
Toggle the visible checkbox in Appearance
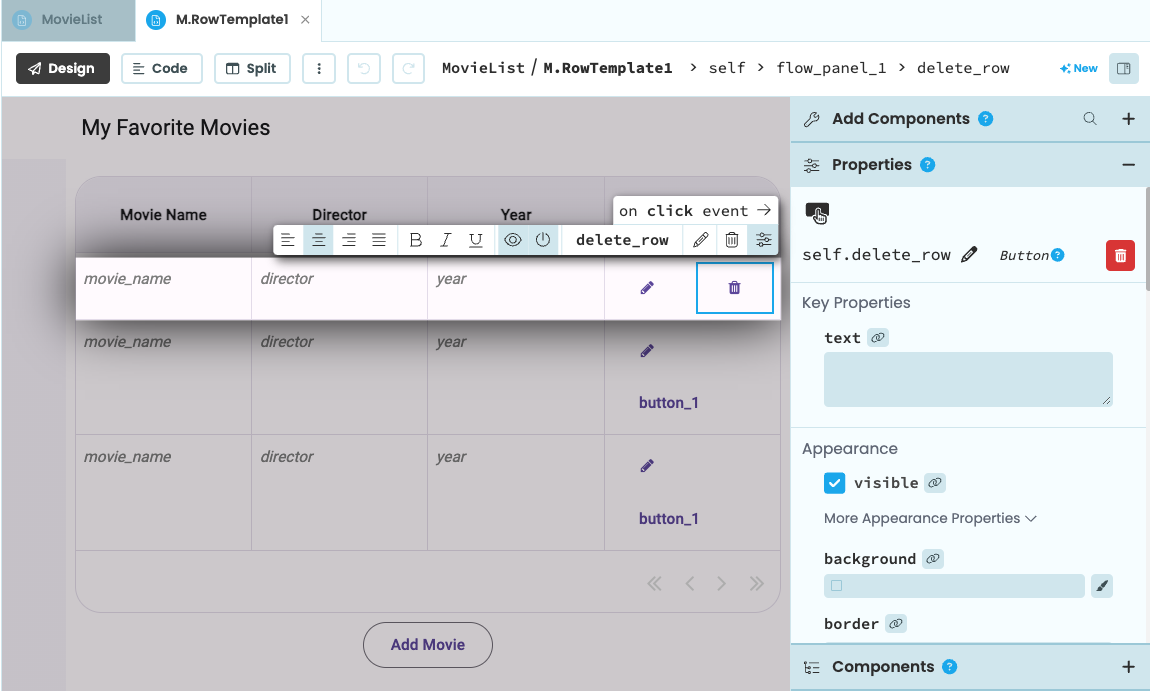[x=834, y=483]
